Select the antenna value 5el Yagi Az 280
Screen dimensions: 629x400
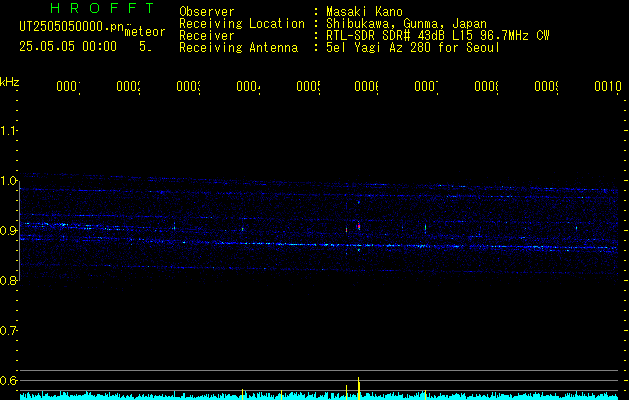[x=413, y=48]
